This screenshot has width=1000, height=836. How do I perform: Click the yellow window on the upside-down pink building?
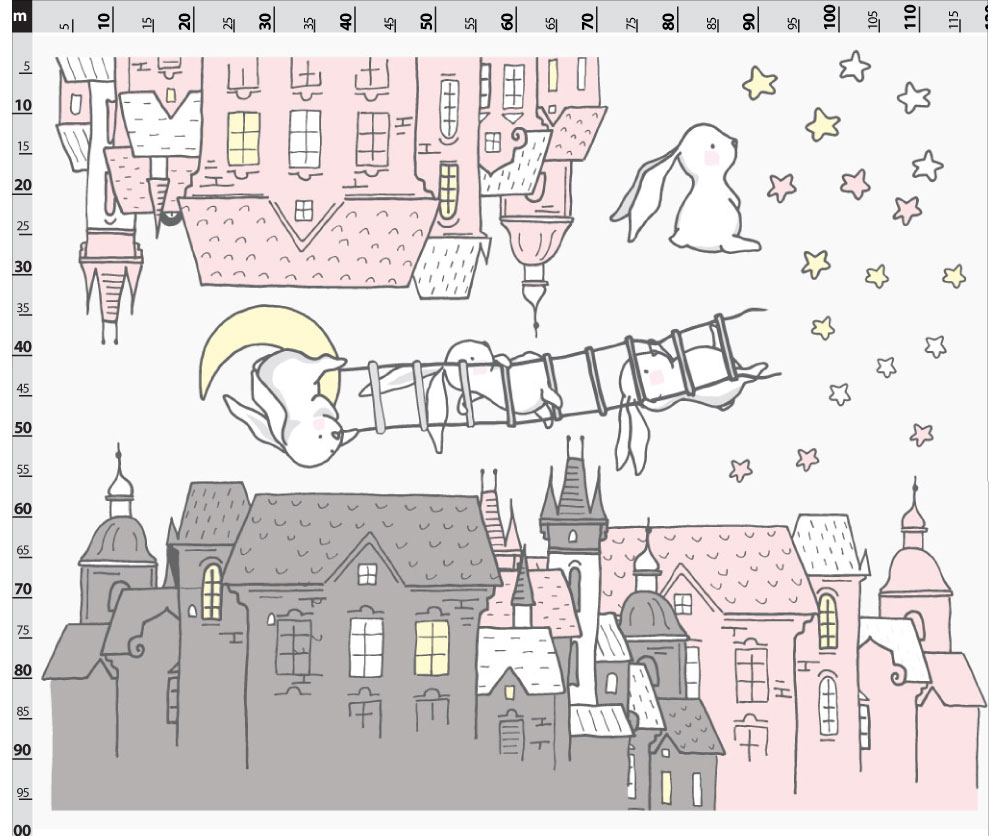click(243, 138)
